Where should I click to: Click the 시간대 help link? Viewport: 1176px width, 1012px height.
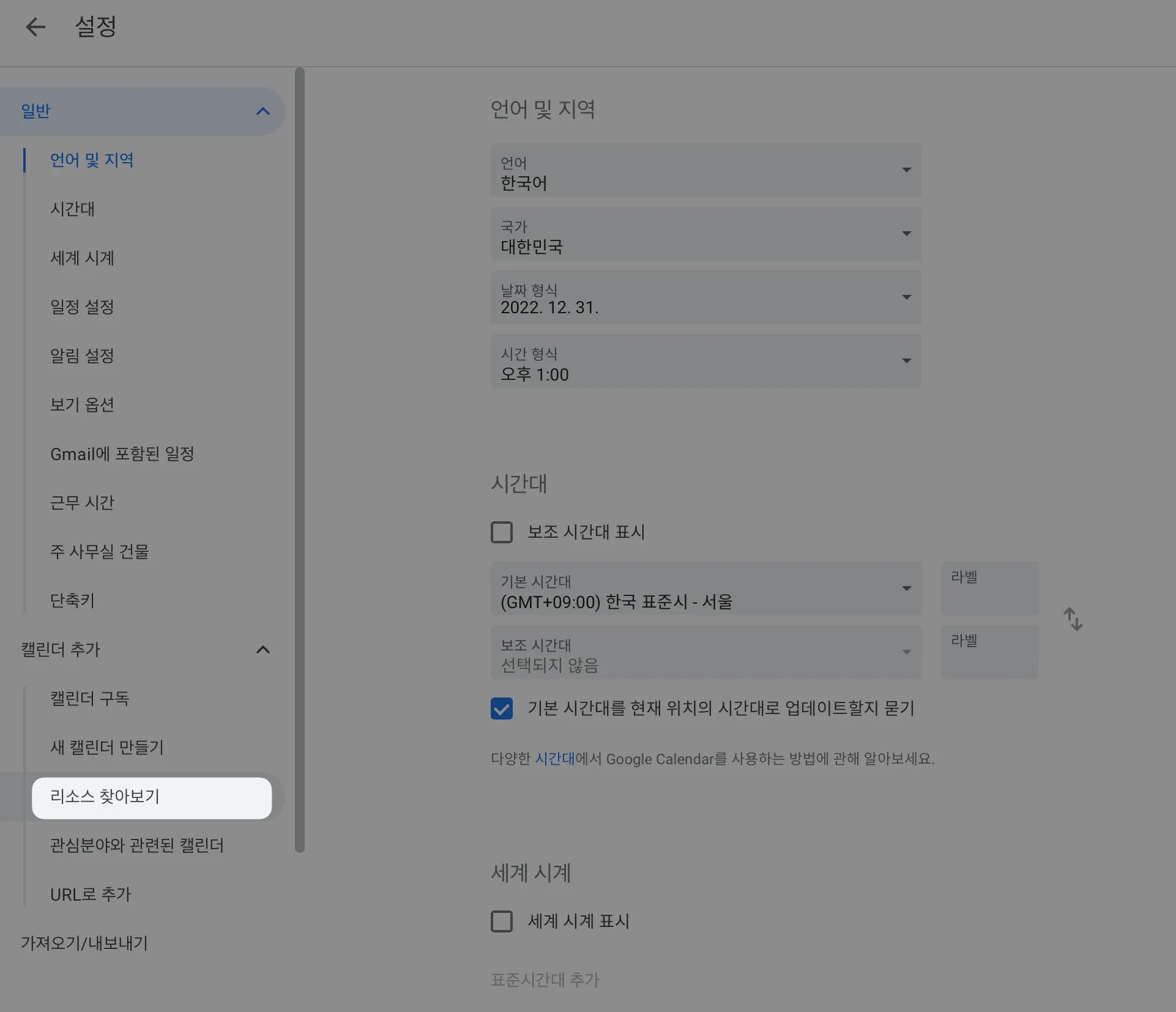coord(554,759)
